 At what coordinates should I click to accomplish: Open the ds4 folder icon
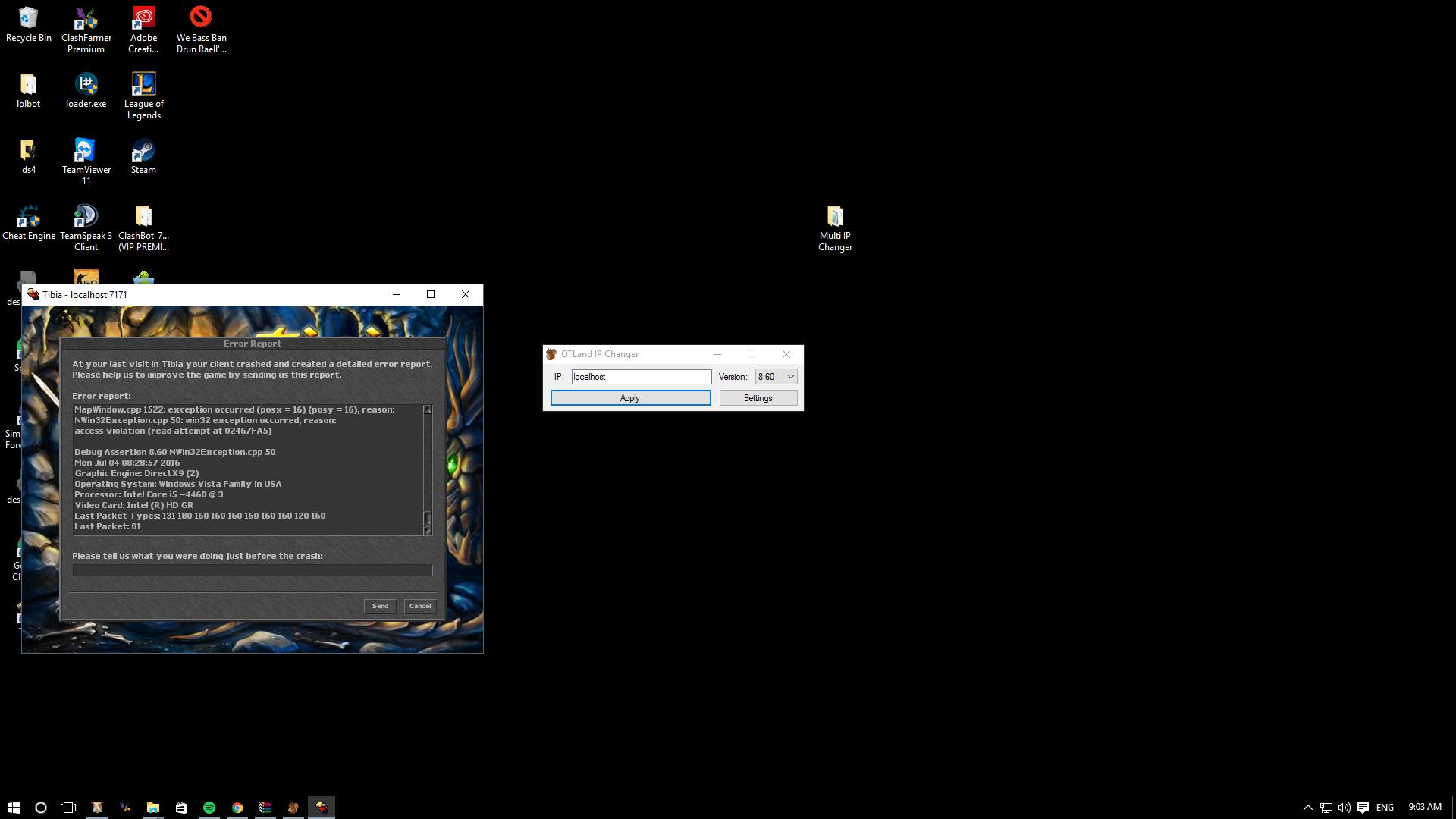28,157
